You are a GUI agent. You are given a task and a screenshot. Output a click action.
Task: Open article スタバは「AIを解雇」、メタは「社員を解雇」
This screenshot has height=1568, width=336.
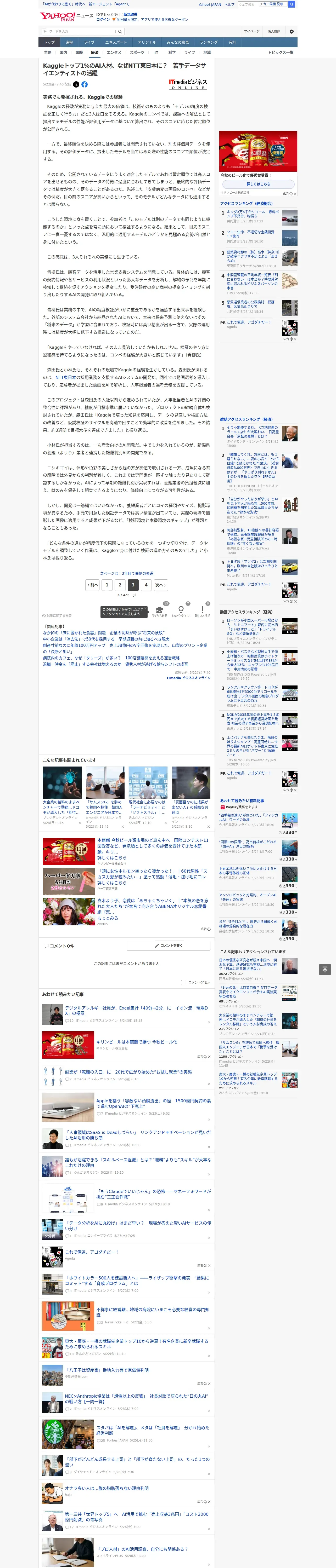tap(153, 1431)
